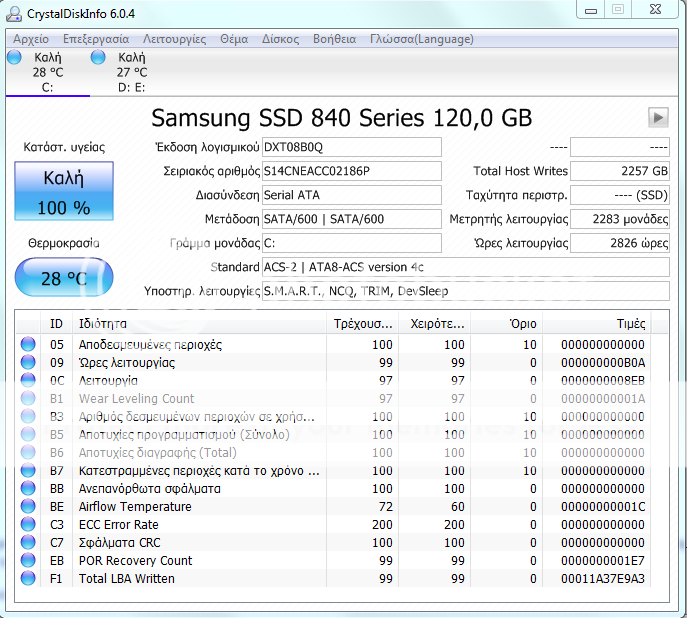Open the Λειτουργίες menu
This screenshot has width=687, height=618.
pos(175,39)
